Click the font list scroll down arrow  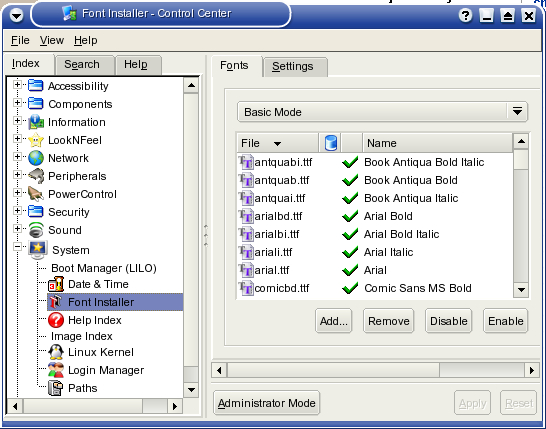pos(521,290)
